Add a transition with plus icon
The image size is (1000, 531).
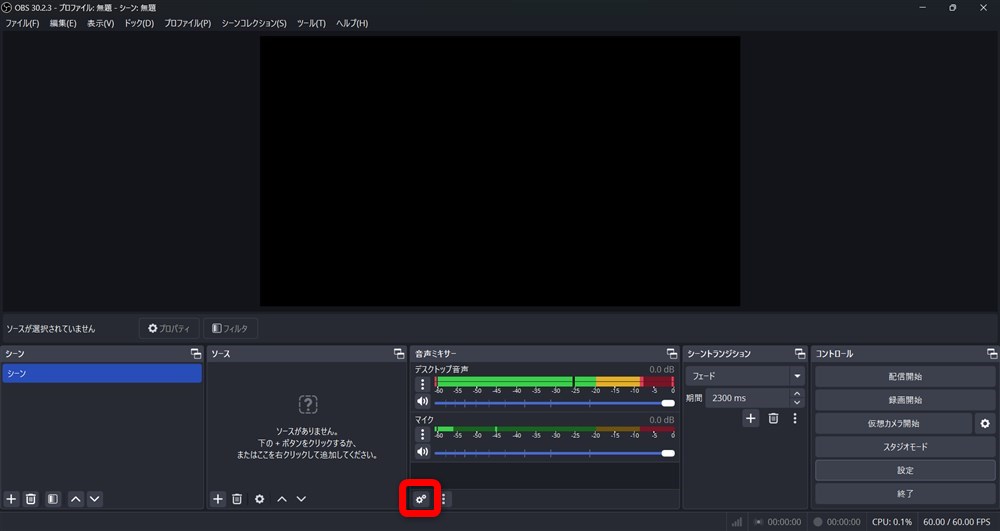pyautogui.click(x=751, y=419)
